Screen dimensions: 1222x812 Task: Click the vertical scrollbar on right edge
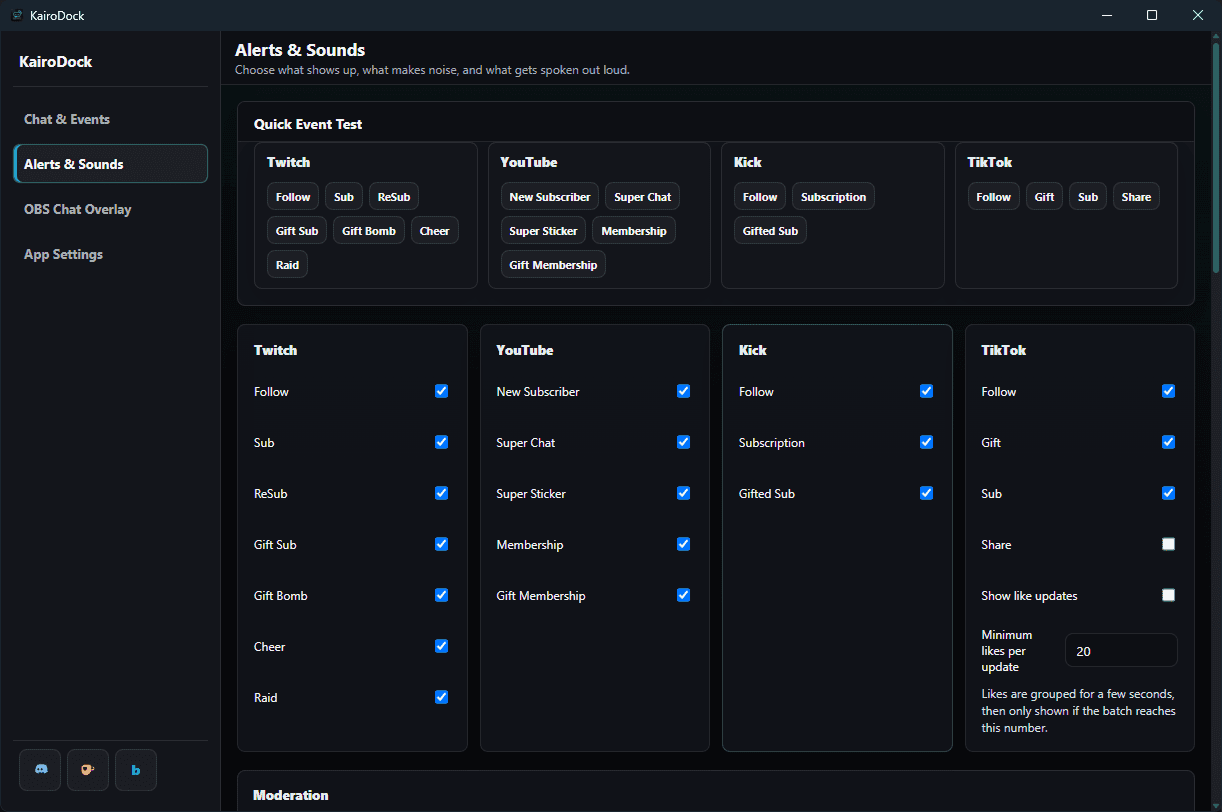point(1216,160)
